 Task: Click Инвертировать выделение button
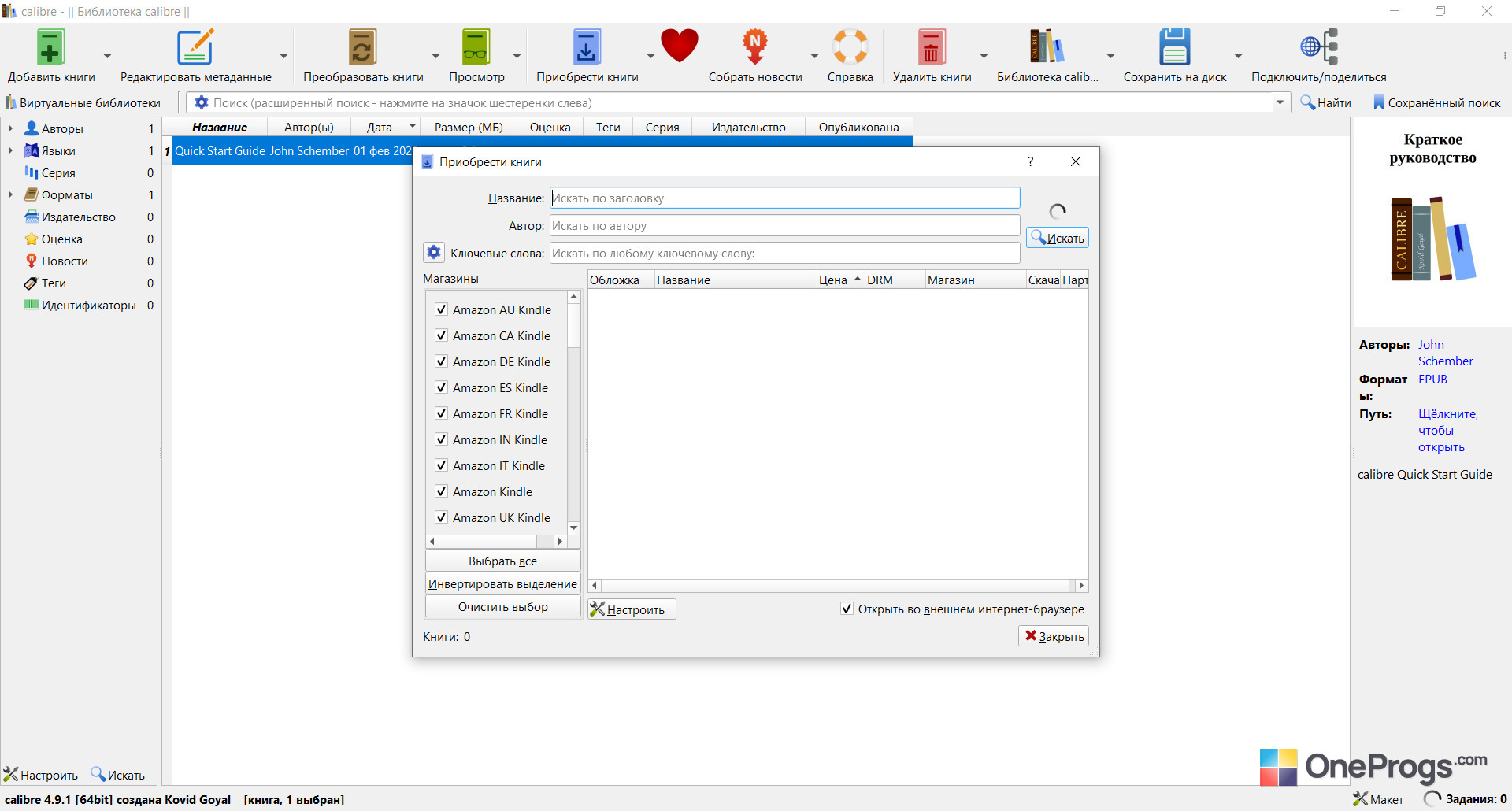click(502, 583)
